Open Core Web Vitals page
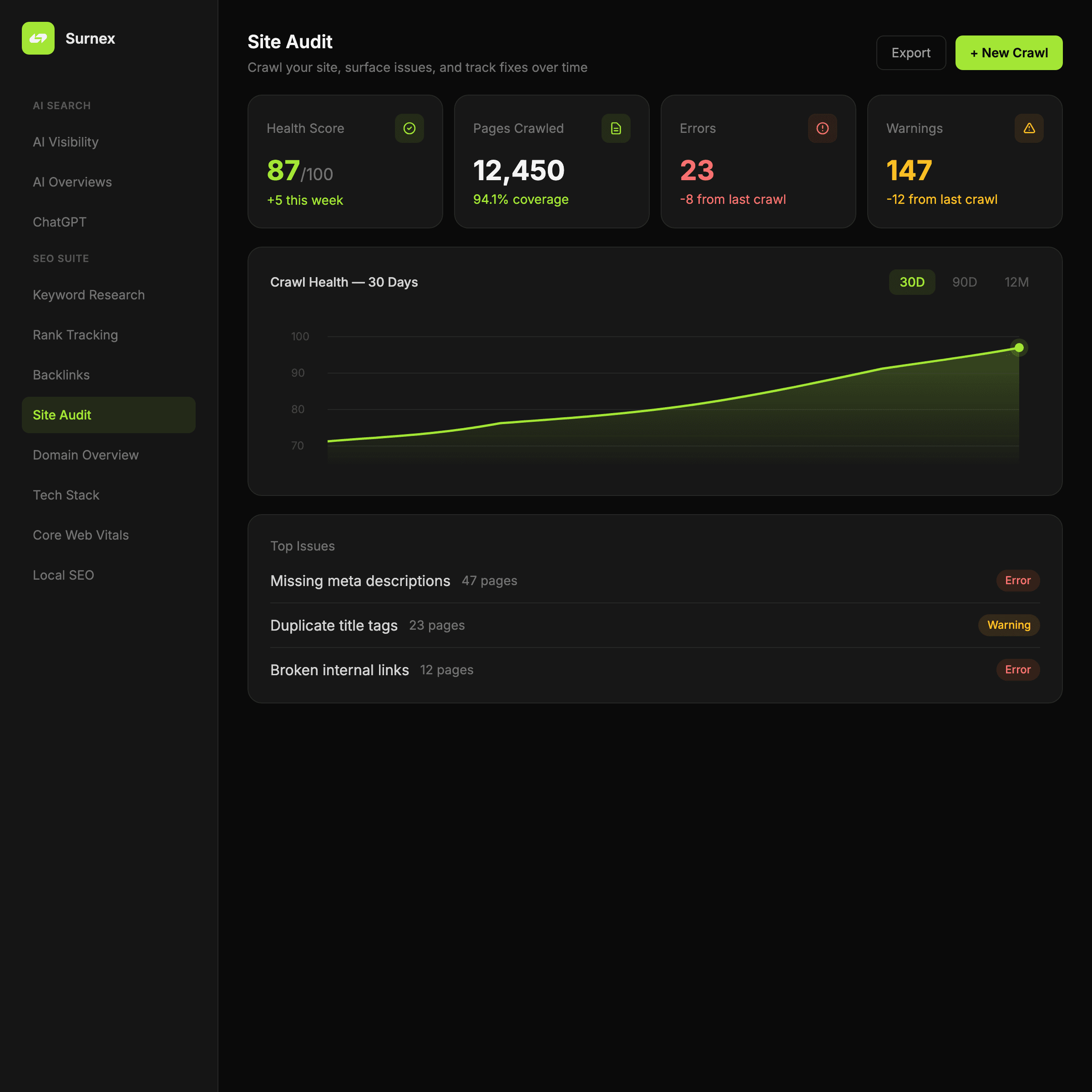Screen dimensions: 1092x1092 pyautogui.click(x=81, y=535)
